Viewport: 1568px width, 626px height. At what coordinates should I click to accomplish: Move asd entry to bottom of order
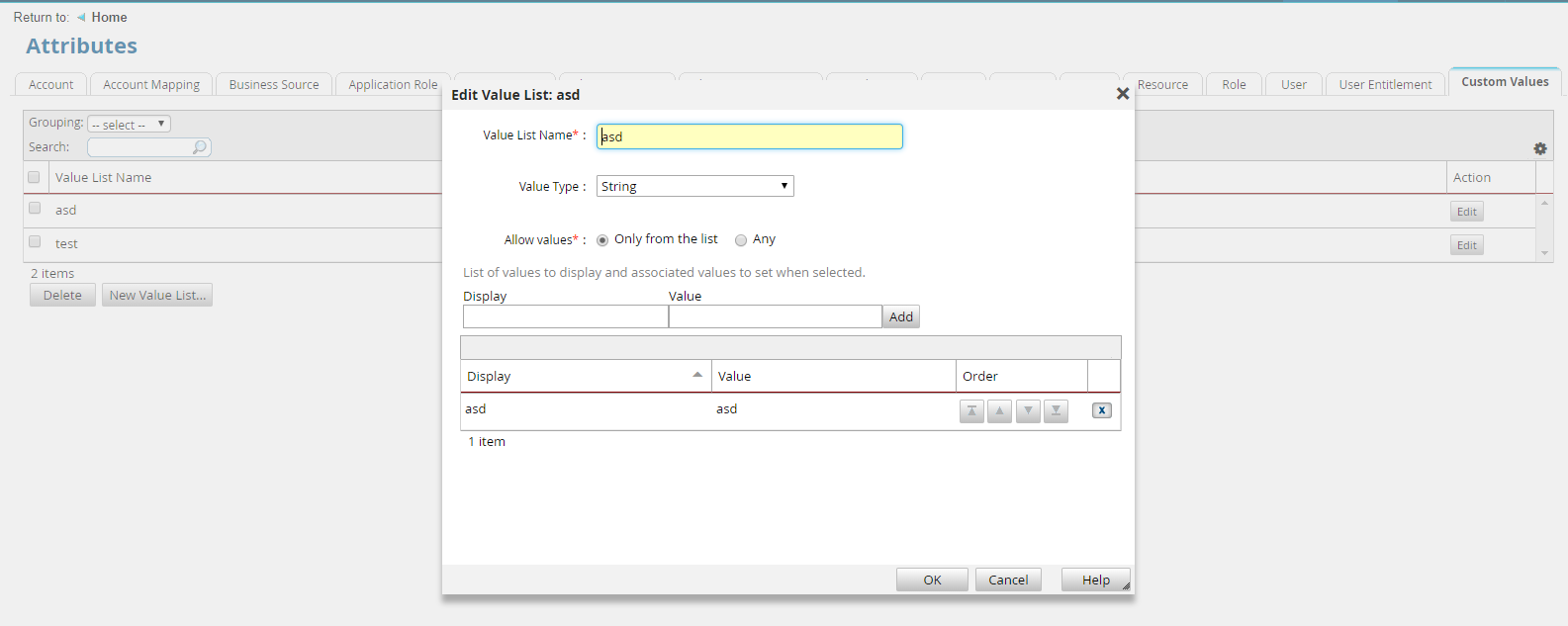pos(1056,411)
